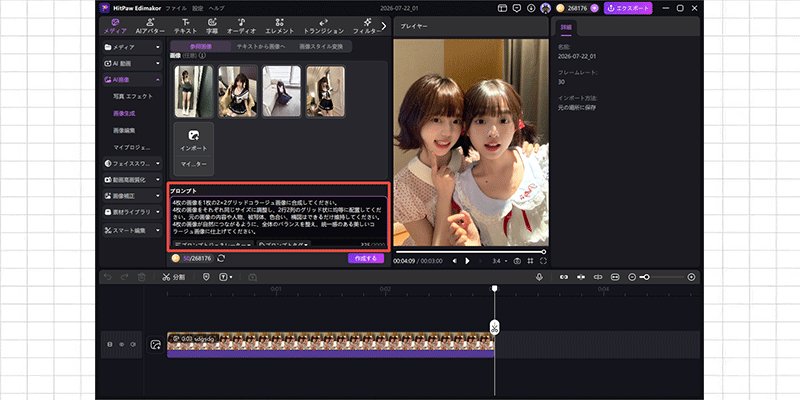Click the timeline zoom-out minus icon
800x400 pixels.
tap(632, 277)
